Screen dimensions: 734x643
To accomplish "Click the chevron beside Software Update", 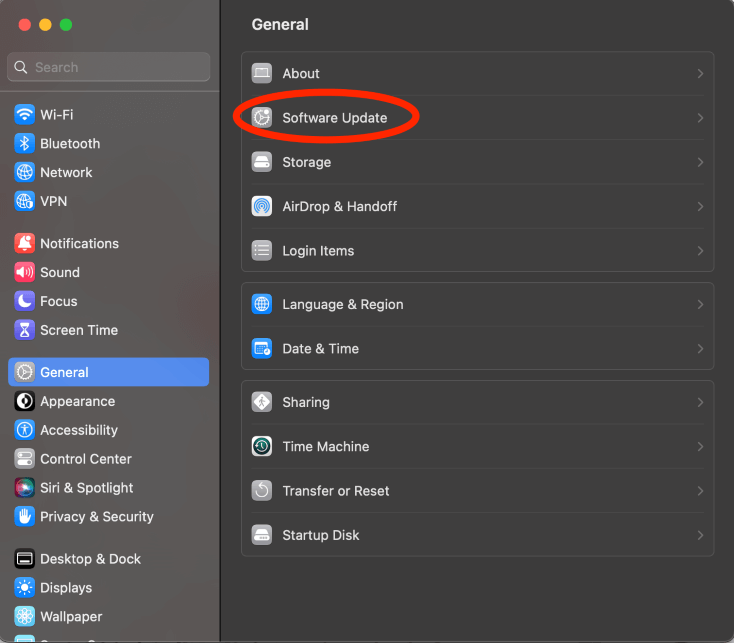I will click(700, 118).
